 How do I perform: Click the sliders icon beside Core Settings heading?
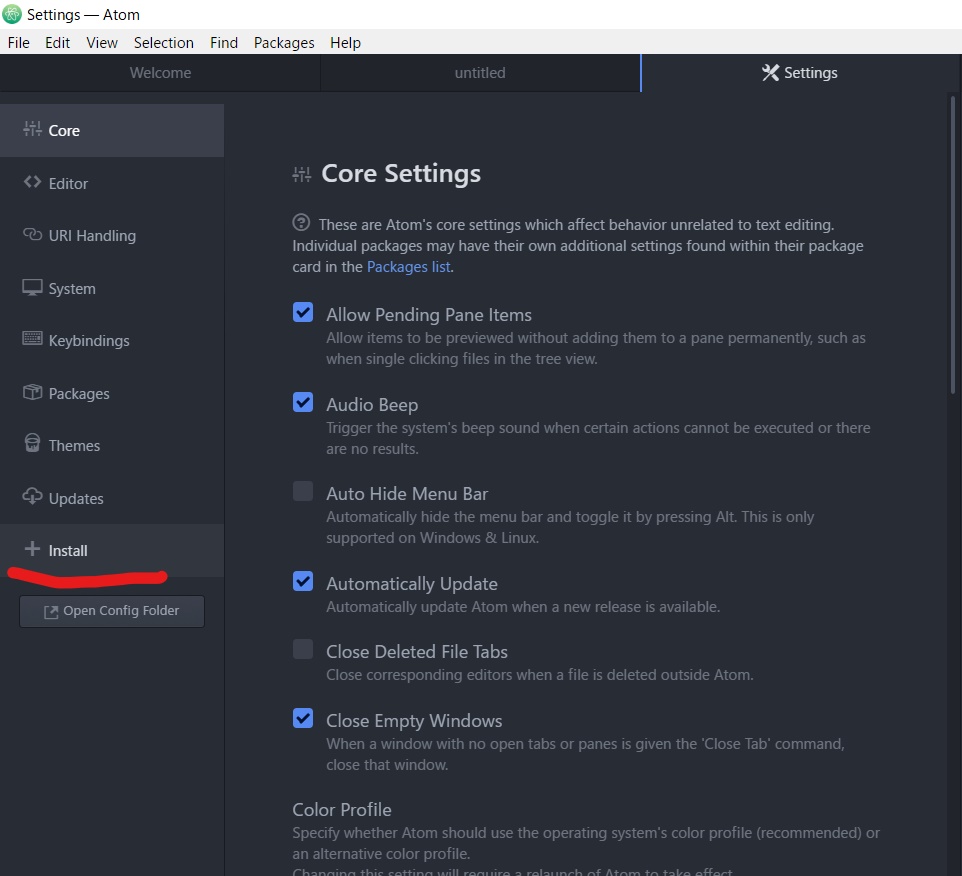302,175
